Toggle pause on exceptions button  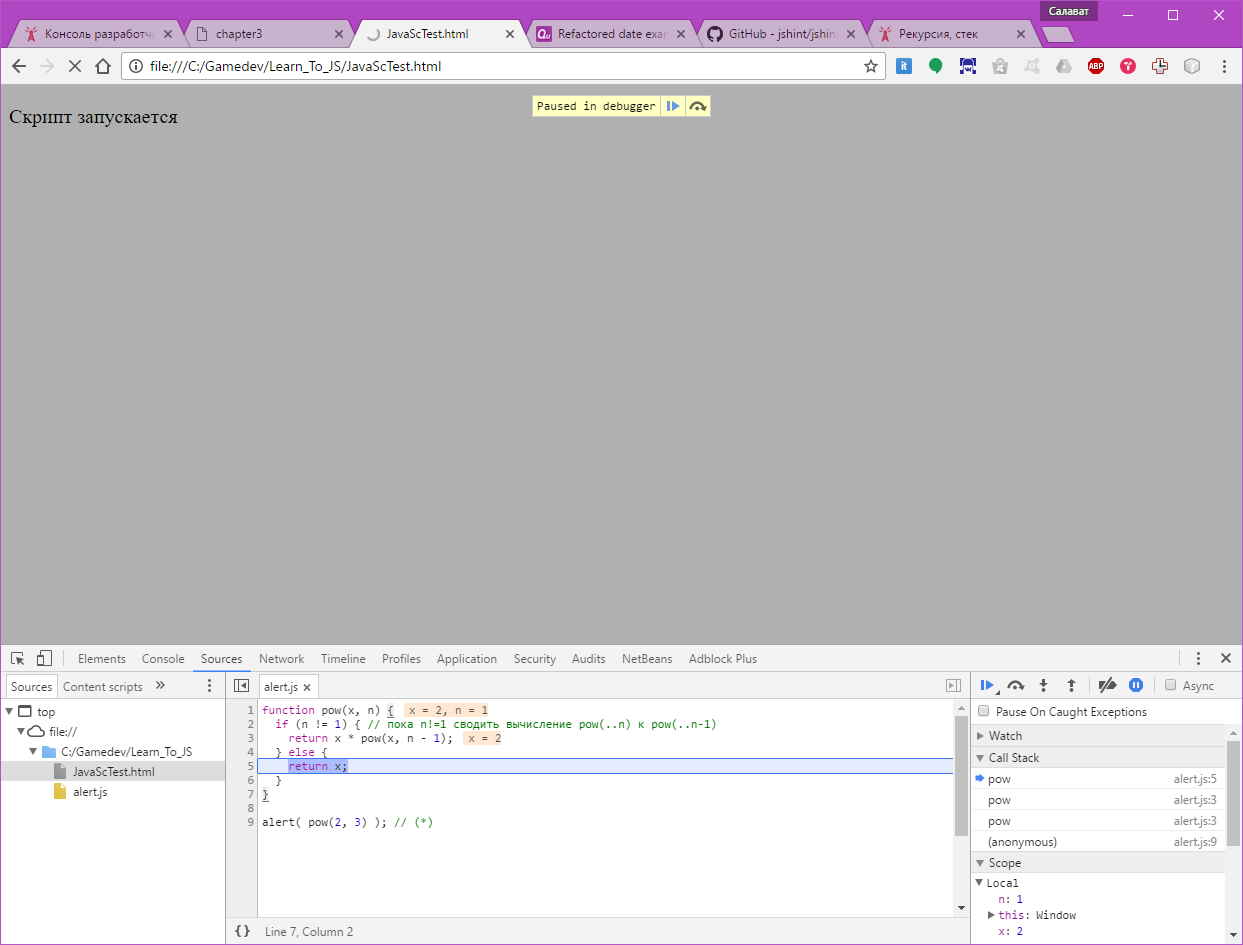(x=1136, y=685)
